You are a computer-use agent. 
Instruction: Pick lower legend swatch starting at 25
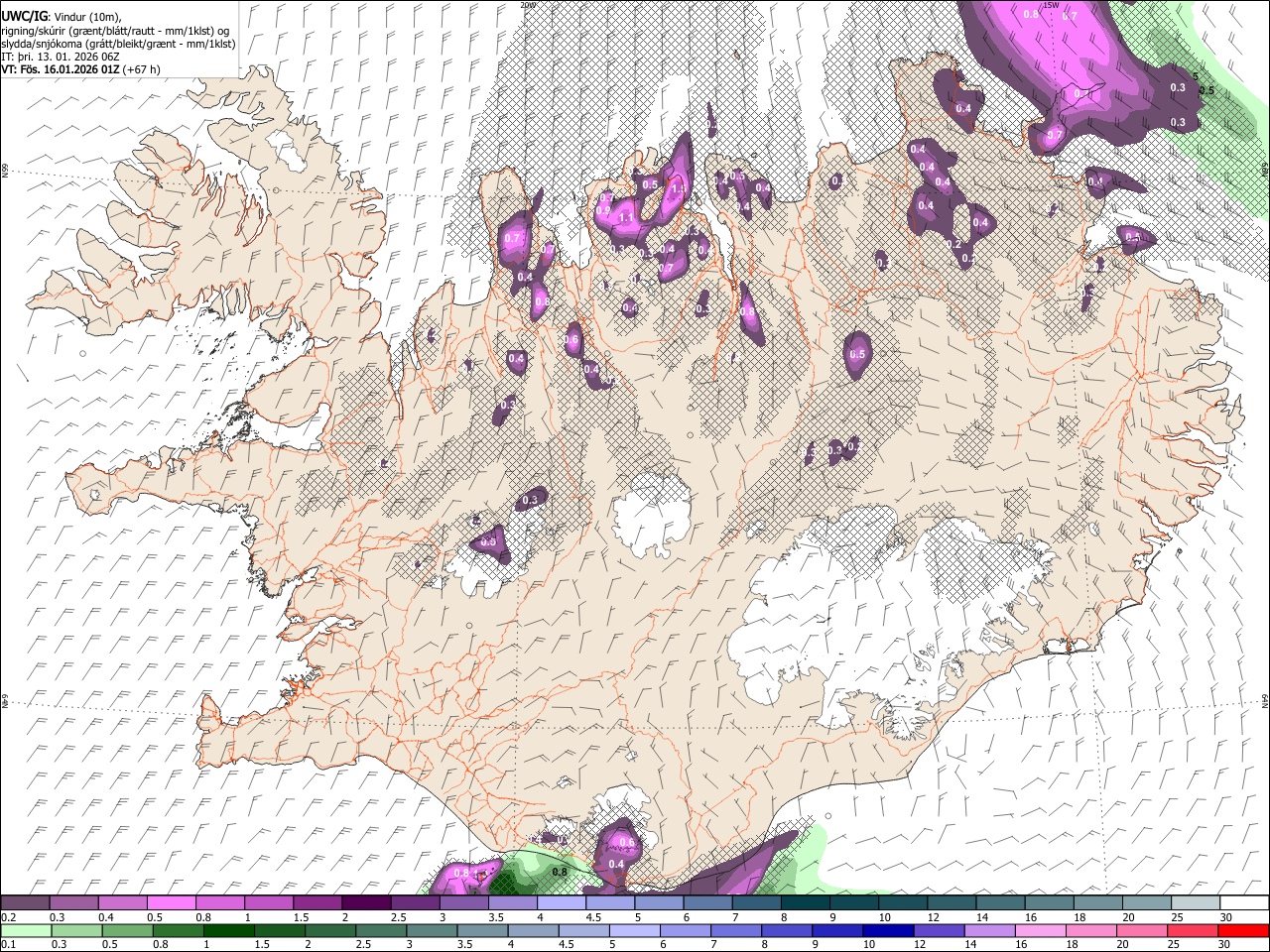tap(1191, 930)
